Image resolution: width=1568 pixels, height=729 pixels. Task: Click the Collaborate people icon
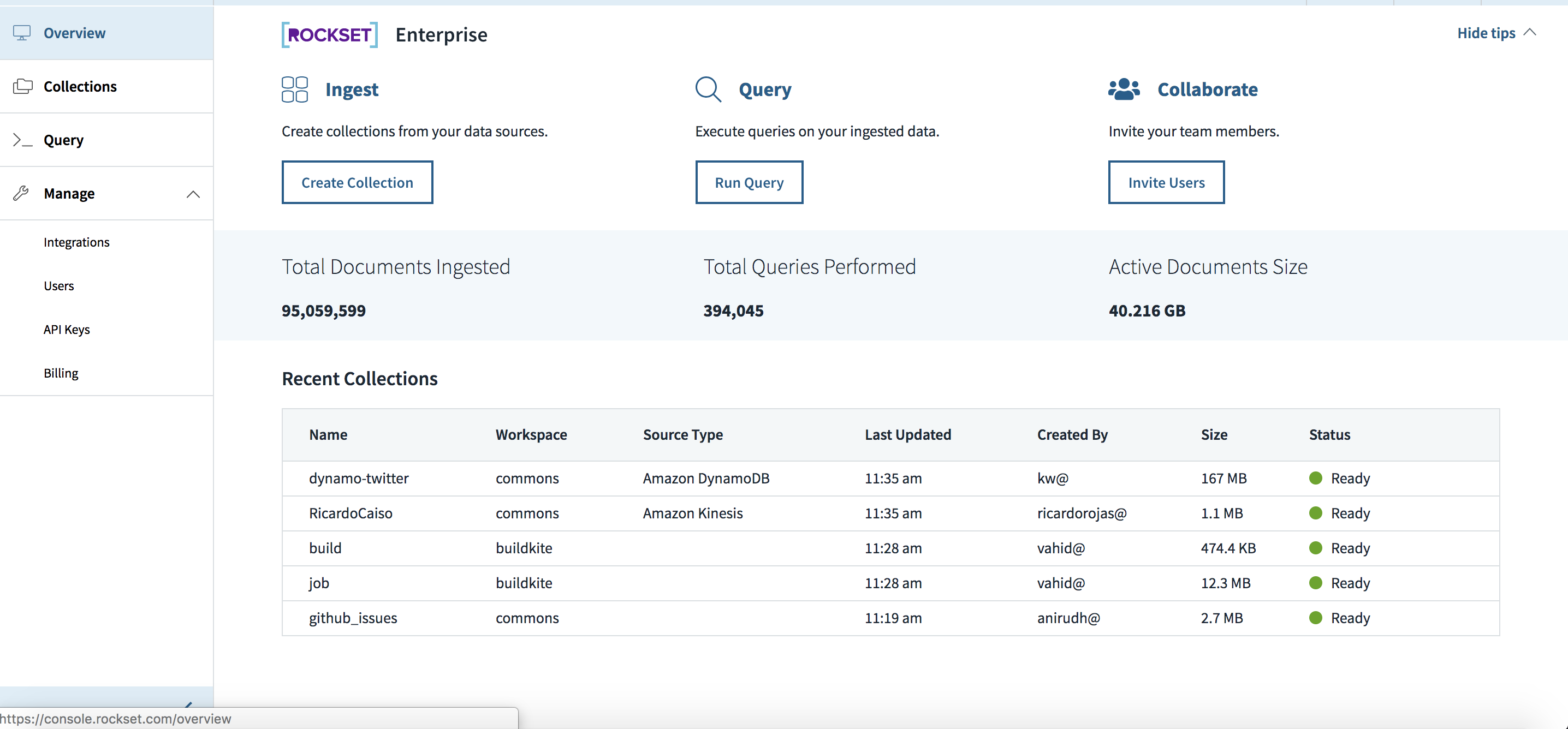1123,89
